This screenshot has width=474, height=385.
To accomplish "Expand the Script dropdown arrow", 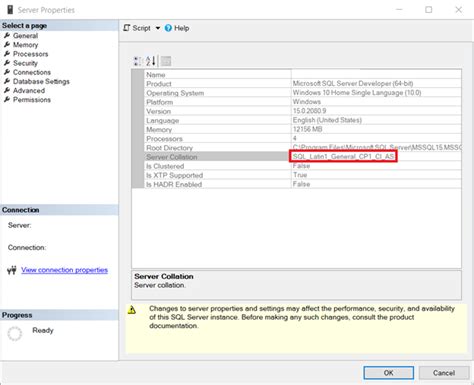I will [158, 28].
